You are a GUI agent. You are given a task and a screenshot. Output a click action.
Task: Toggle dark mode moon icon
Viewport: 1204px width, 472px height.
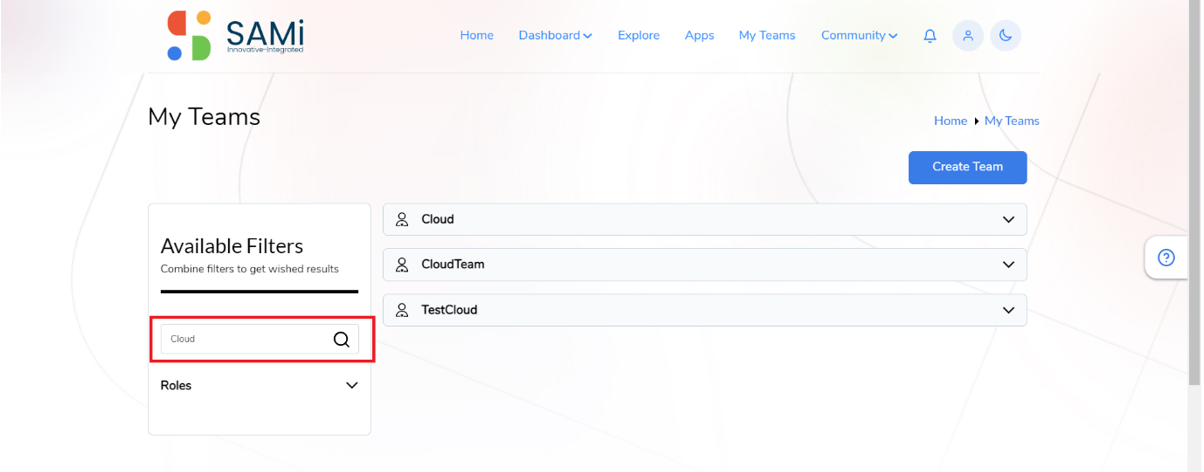click(x=1005, y=36)
